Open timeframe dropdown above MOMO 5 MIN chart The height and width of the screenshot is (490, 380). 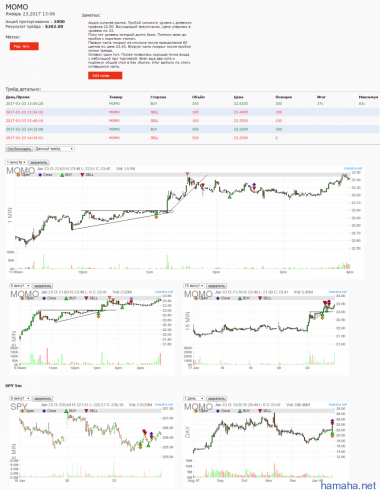(x=20, y=286)
